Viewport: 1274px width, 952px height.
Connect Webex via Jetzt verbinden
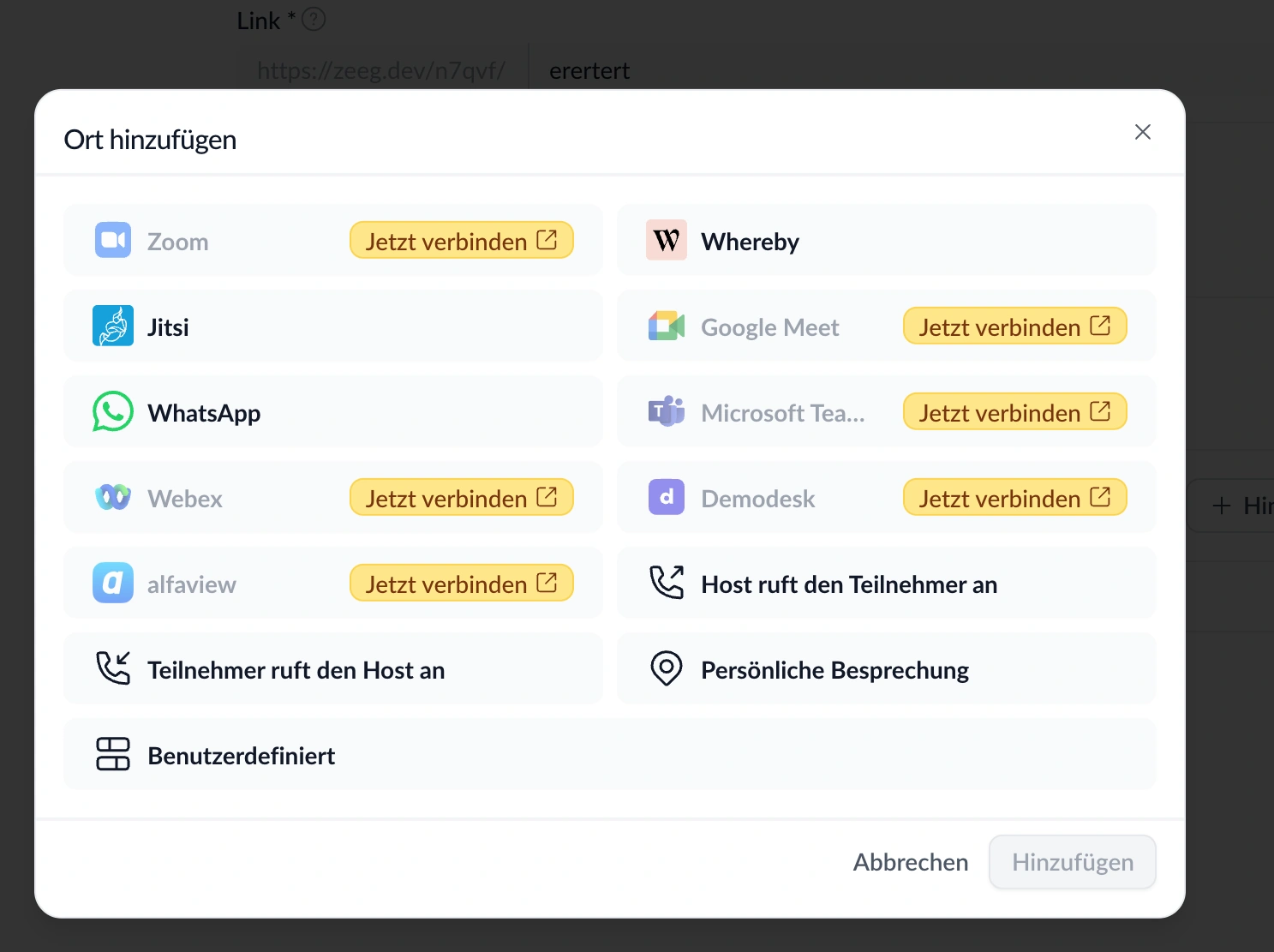click(462, 498)
